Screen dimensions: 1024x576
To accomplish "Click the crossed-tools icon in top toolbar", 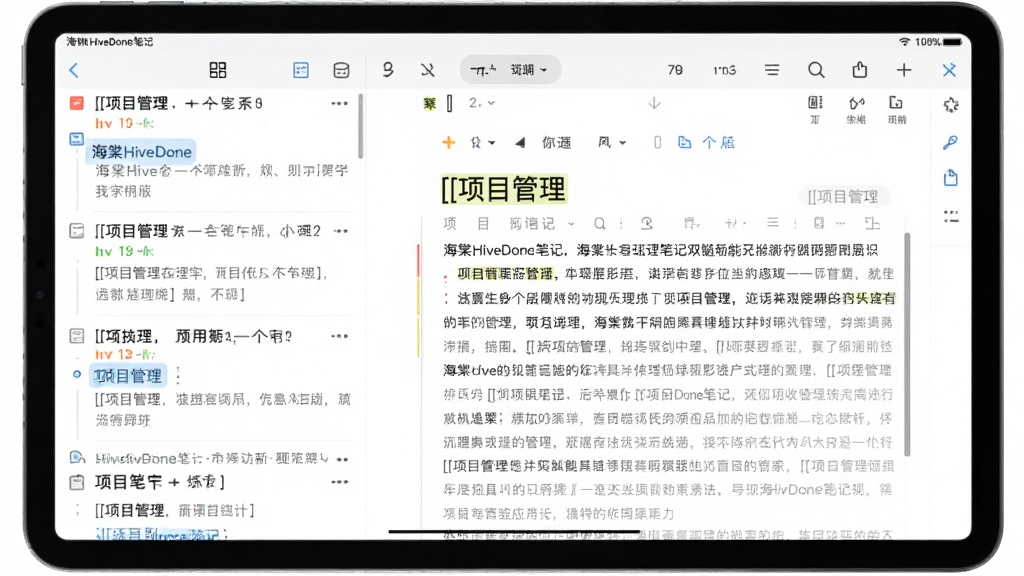I will pos(428,69).
